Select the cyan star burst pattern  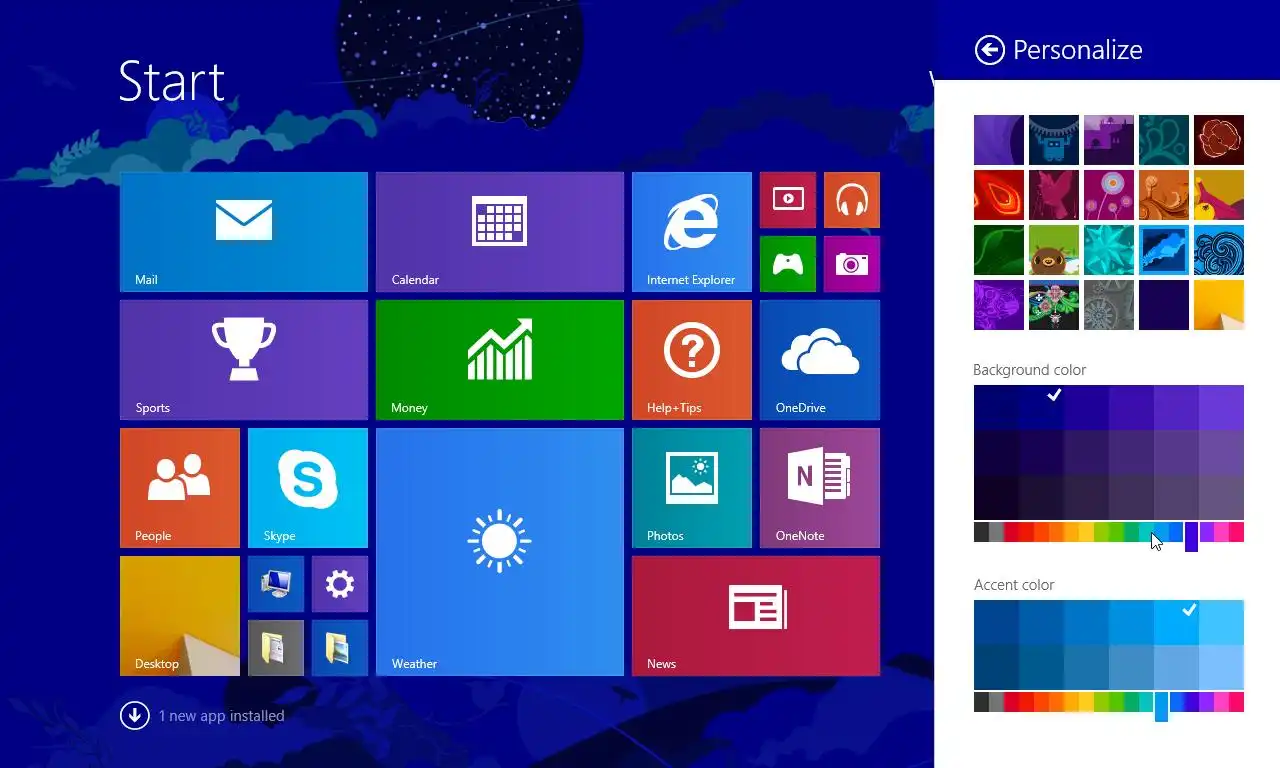click(x=1109, y=250)
